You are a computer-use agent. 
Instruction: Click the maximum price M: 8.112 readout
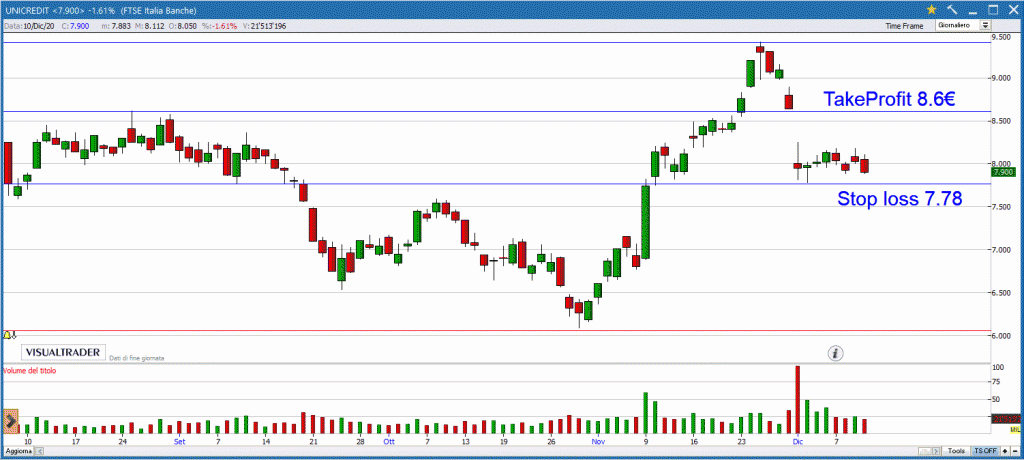148,26
